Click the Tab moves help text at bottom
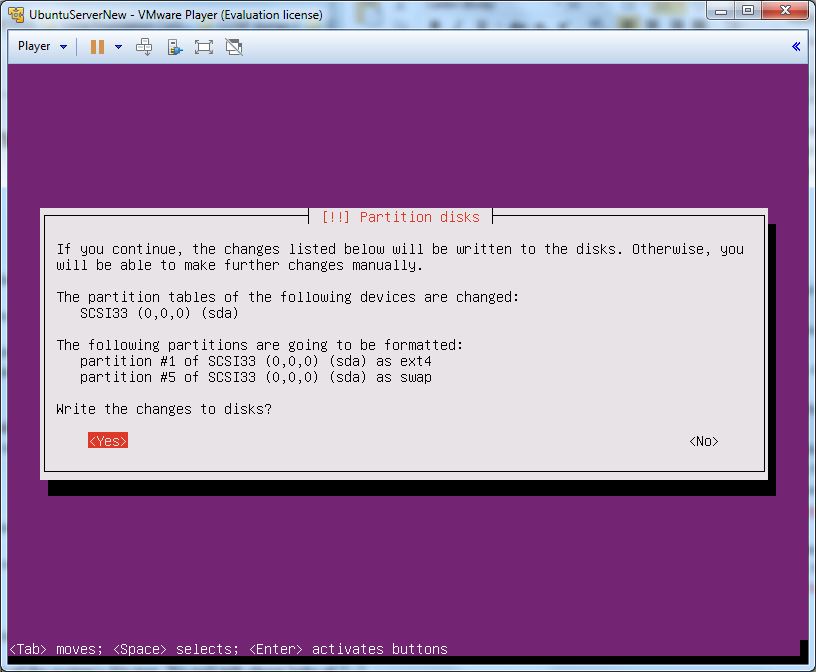 point(228,649)
